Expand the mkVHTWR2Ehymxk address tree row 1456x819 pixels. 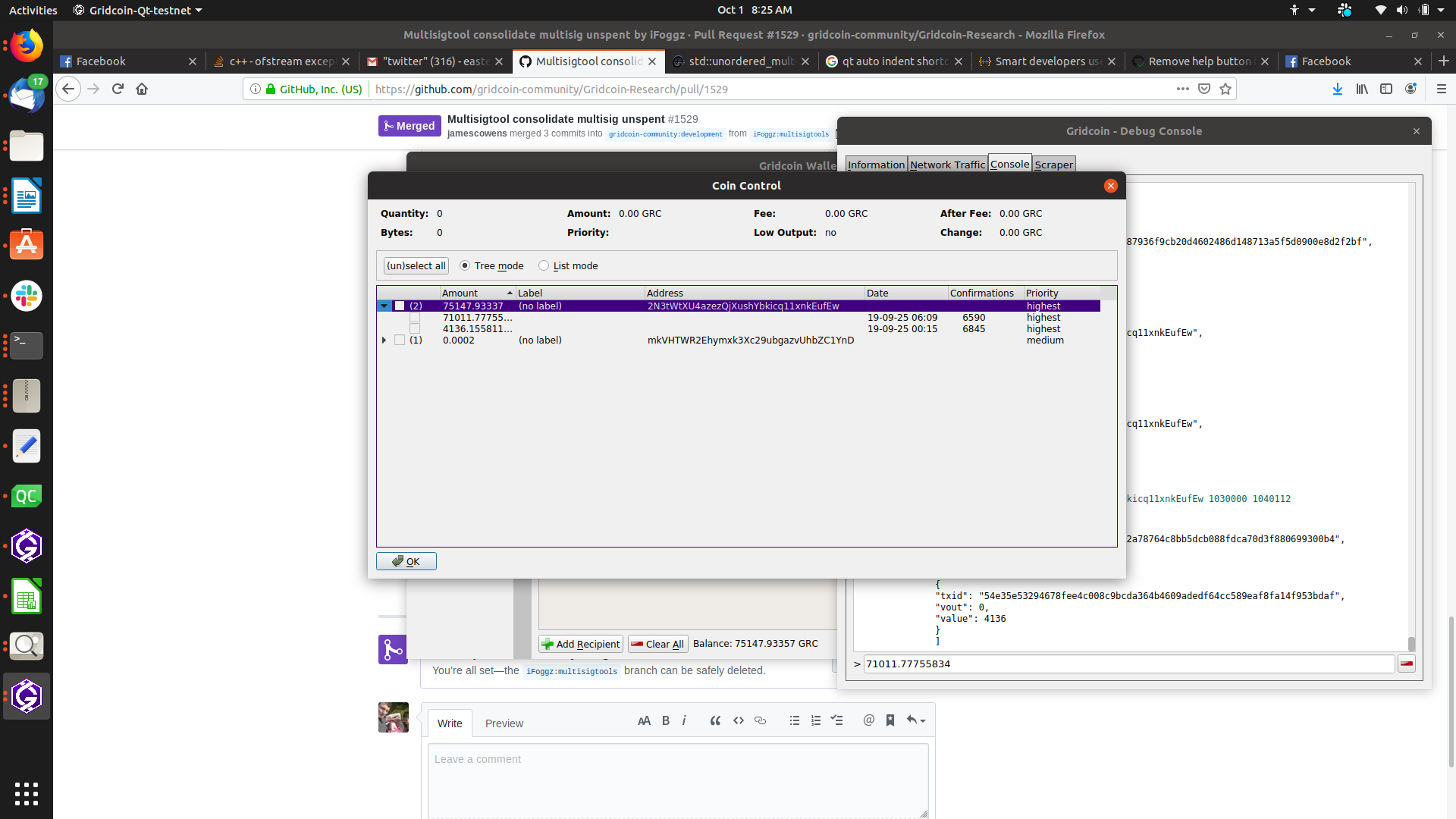[x=384, y=340]
